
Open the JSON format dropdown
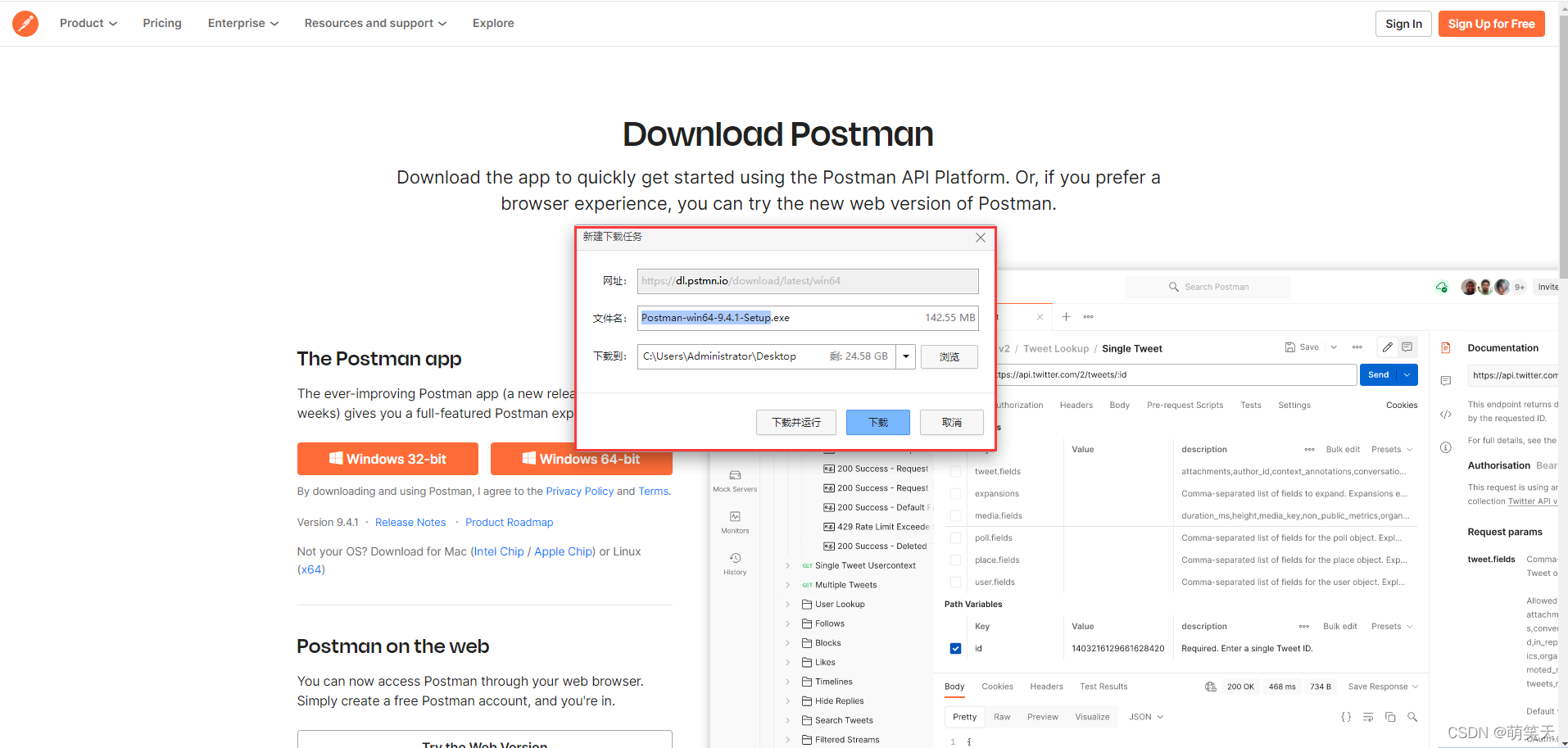coord(1146,717)
